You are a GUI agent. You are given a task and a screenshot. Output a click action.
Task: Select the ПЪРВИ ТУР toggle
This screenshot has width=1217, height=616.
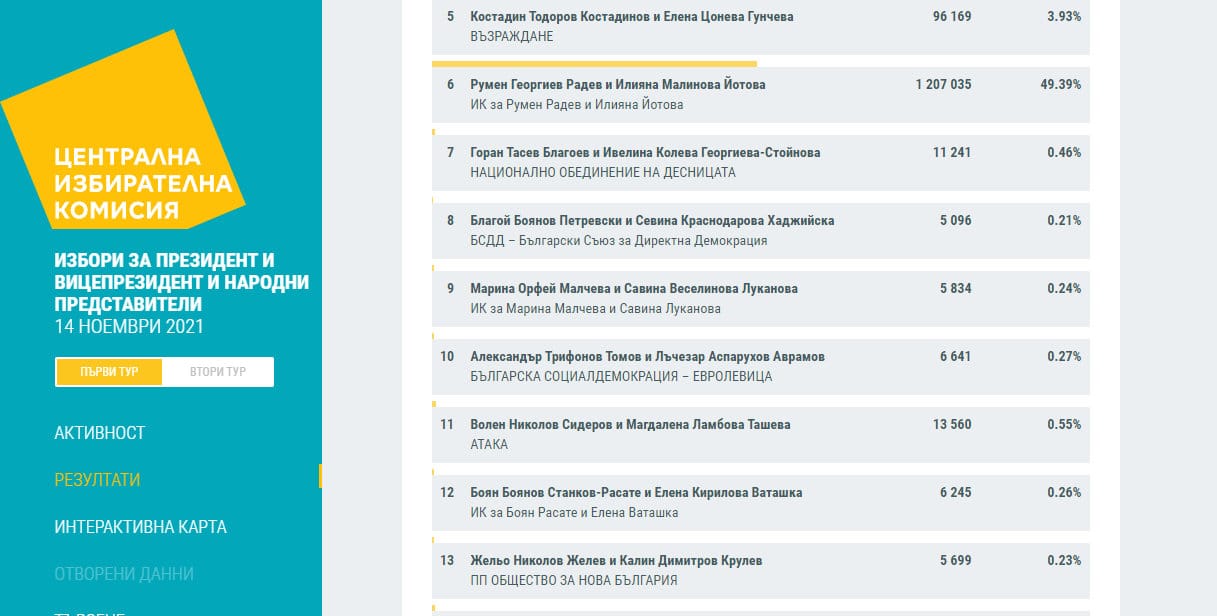(x=110, y=372)
